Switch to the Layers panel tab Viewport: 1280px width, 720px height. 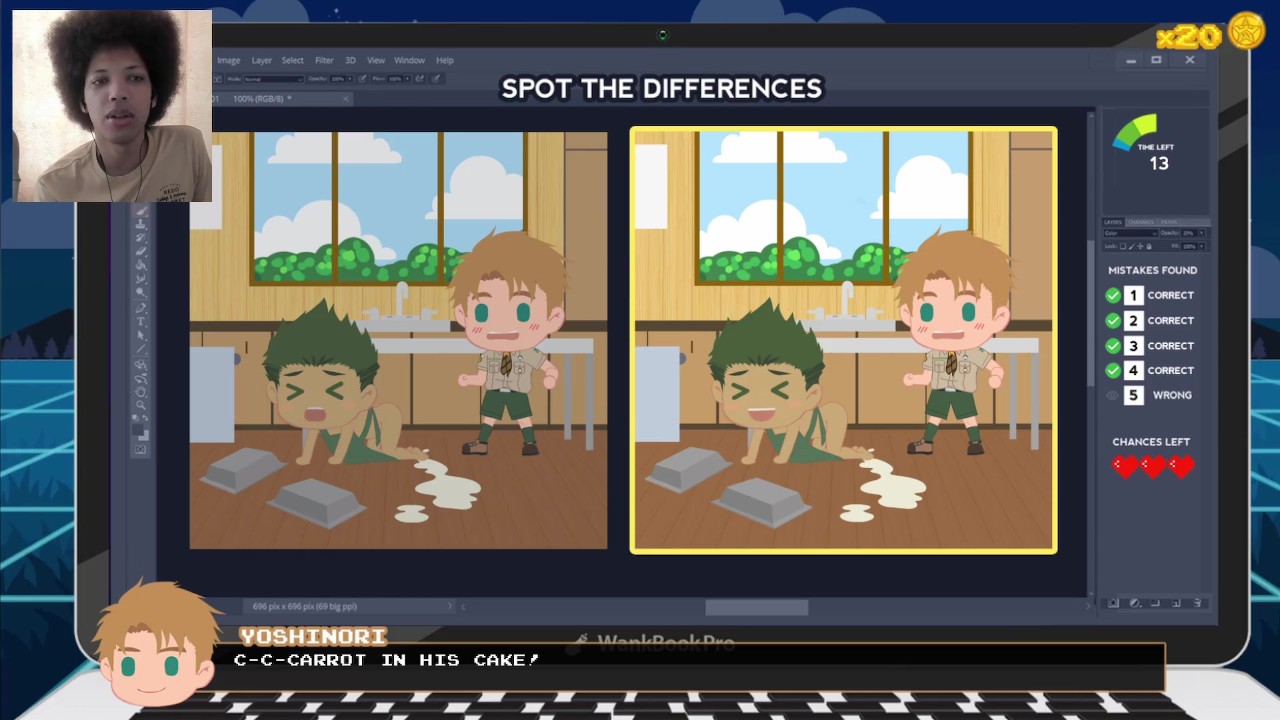[x=1113, y=222]
